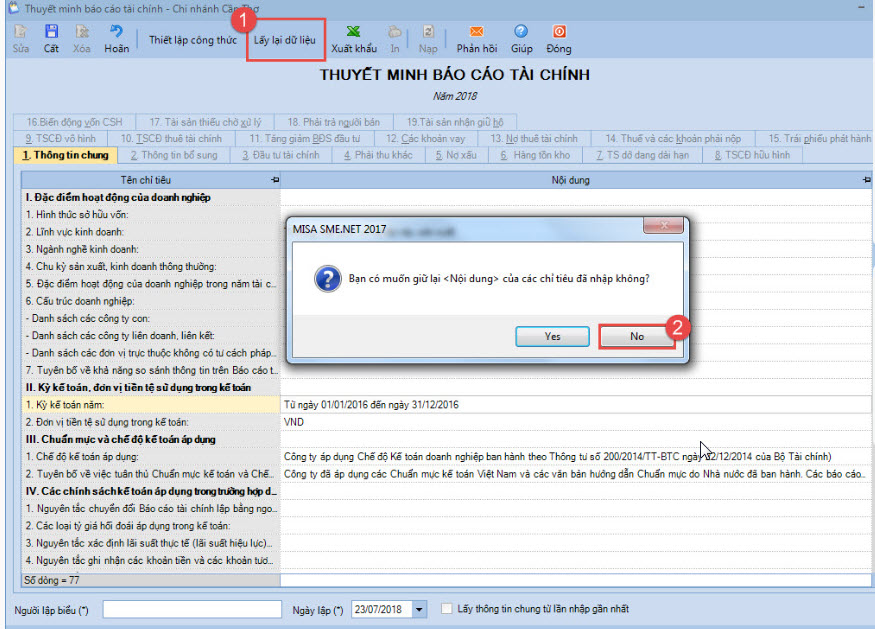Click the Người lập biểu input field
The width and height of the screenshot is (875, 629).
click(192, 609)
